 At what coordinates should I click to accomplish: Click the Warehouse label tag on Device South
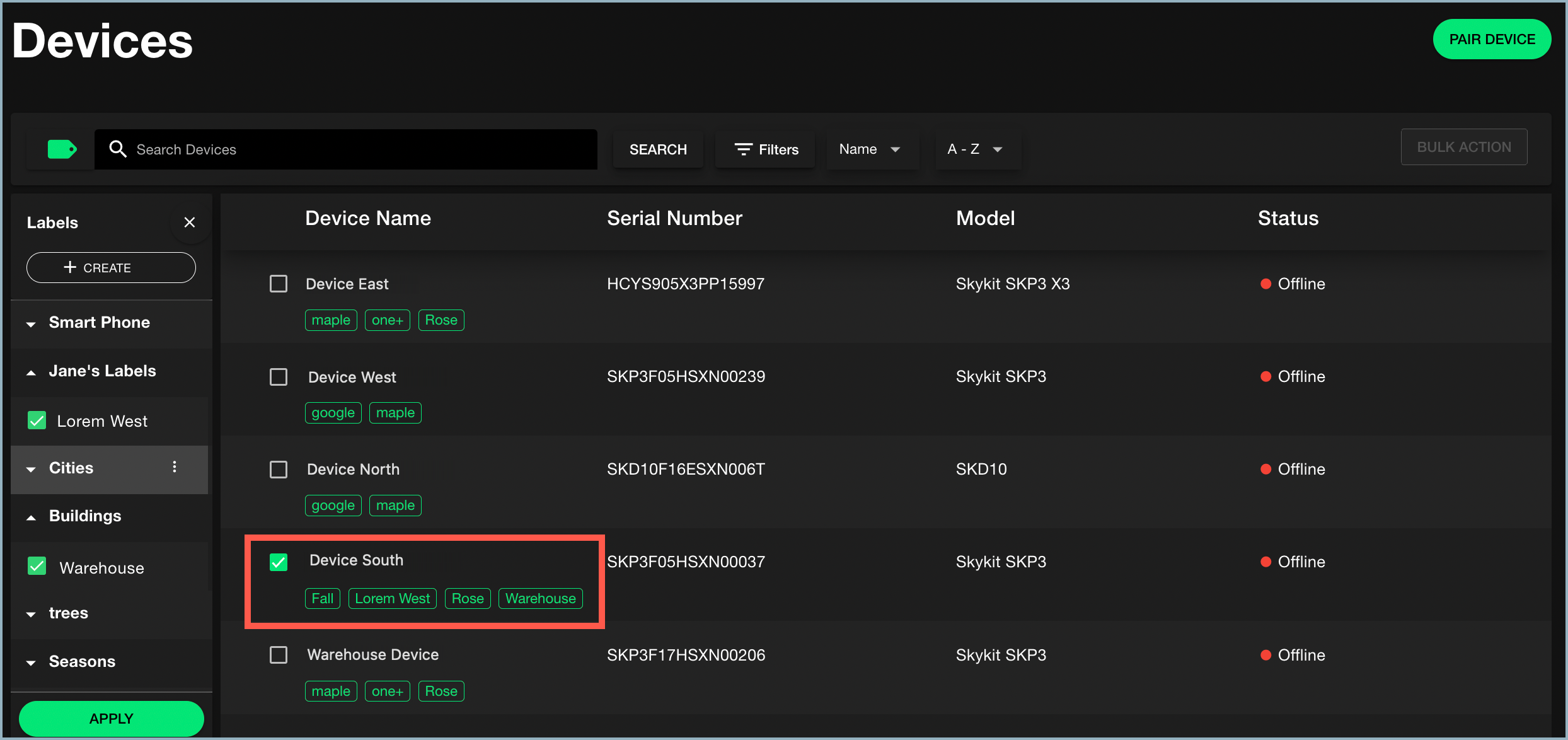540,597
